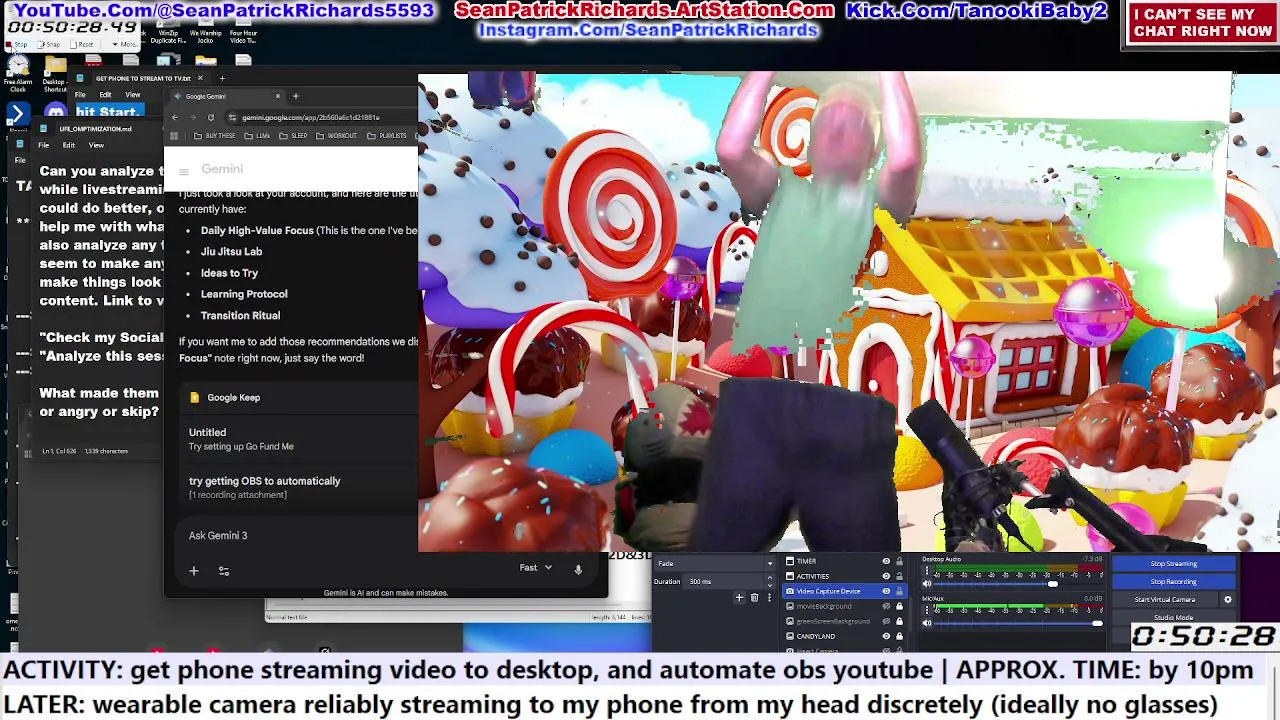Viewport: 1280px width, 720px height.
Task: Toggle lock on Video Capture Device source
Action: [x=899, y=591]
